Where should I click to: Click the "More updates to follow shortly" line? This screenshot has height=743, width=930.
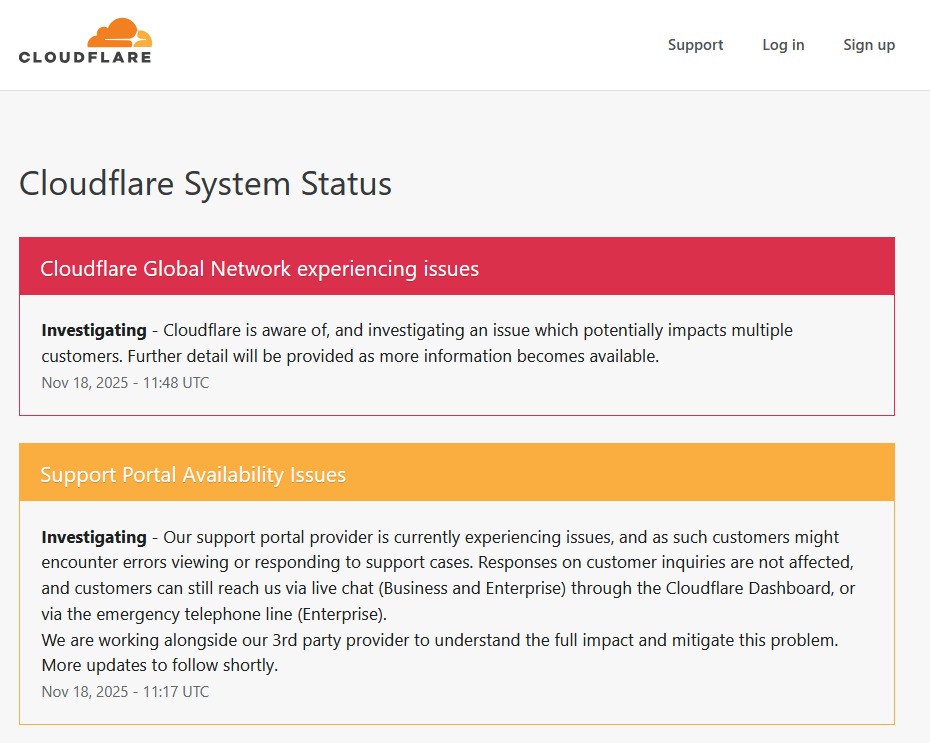[159, 665]
